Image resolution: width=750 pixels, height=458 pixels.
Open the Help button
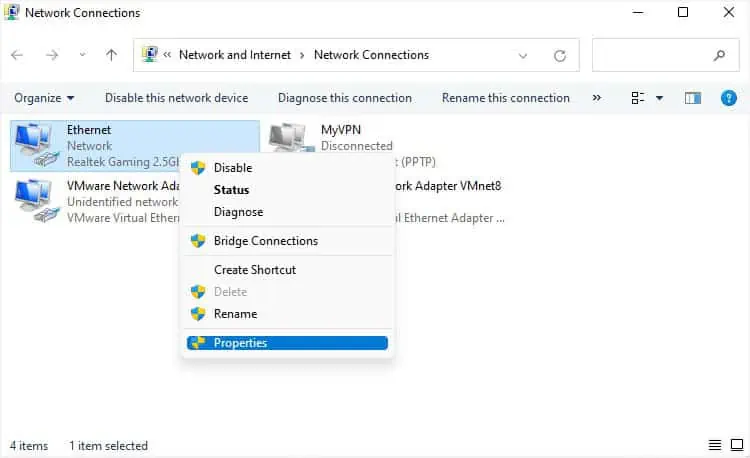click(x=728, y=98)
